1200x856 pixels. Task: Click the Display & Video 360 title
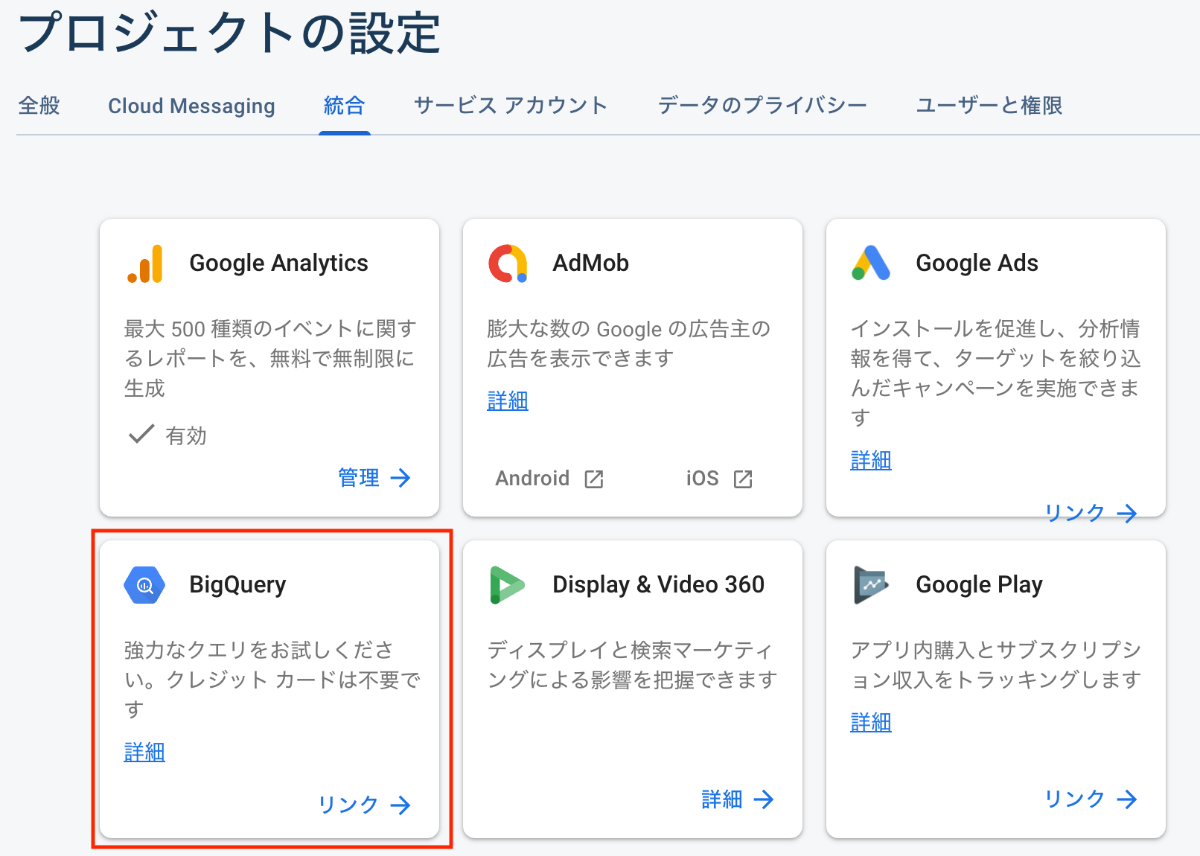659,585
